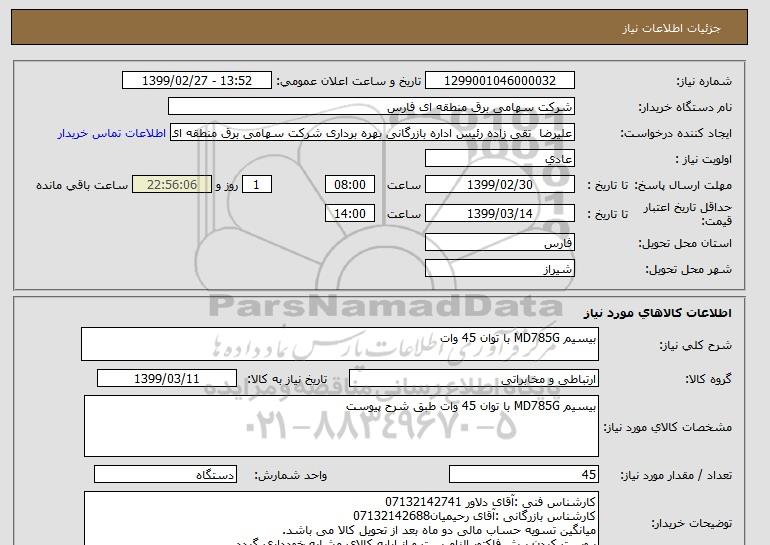Select the quantity field showing 45
Viewport: 770px width, 545px height.
click(523, 474)
